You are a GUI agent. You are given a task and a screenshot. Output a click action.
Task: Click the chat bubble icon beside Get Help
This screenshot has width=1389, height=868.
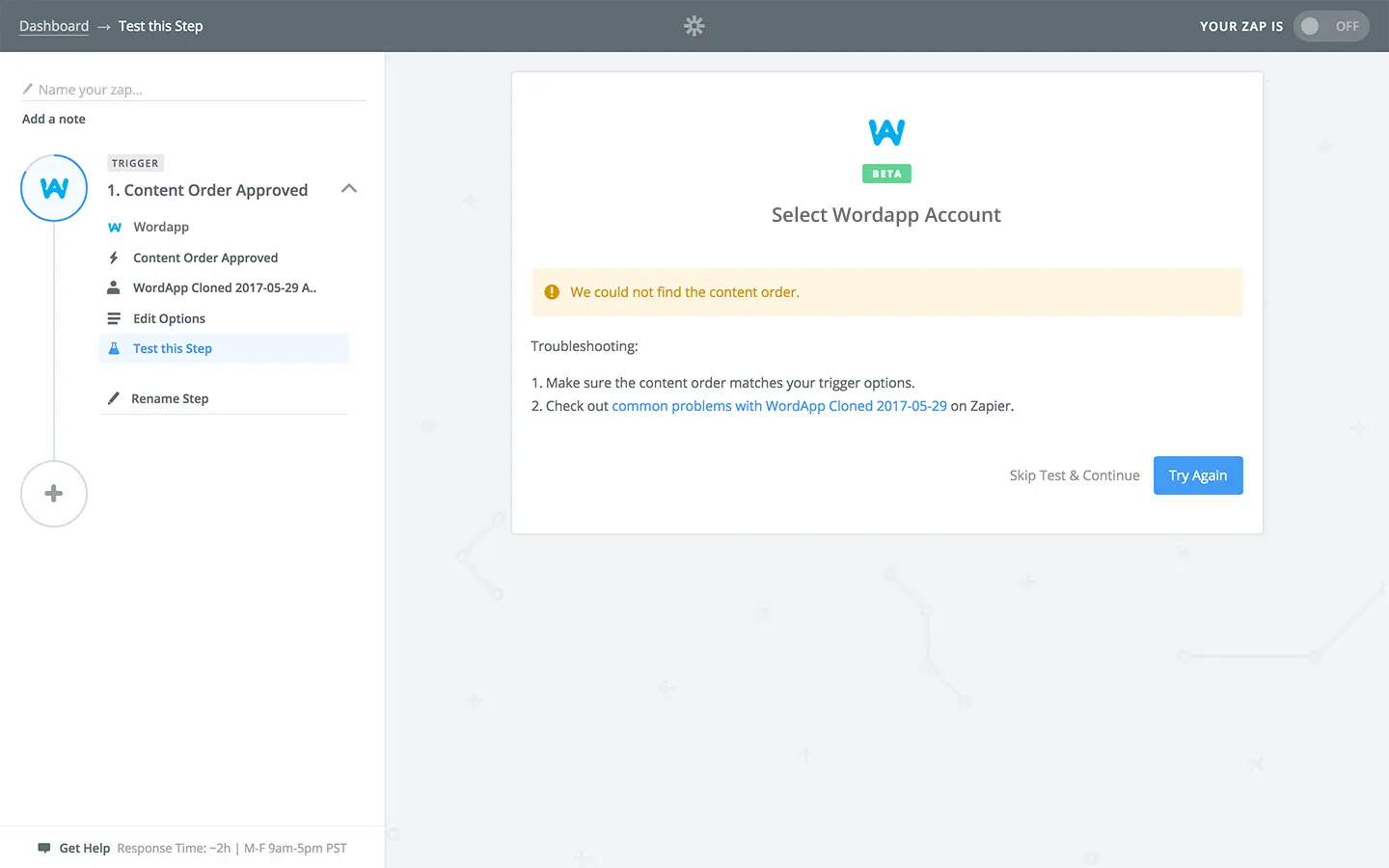tap(43, 848)
